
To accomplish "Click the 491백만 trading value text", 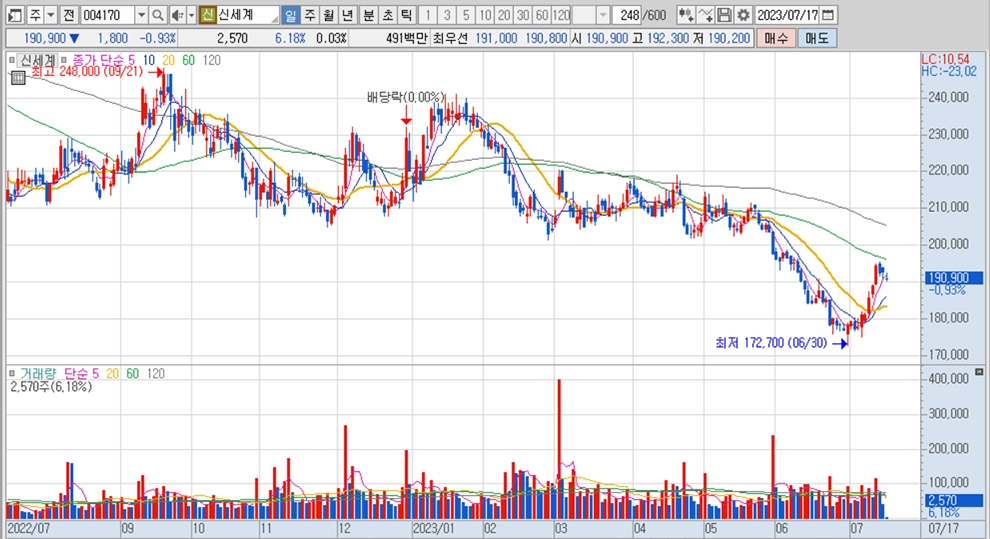I will (x=407, y=38).
